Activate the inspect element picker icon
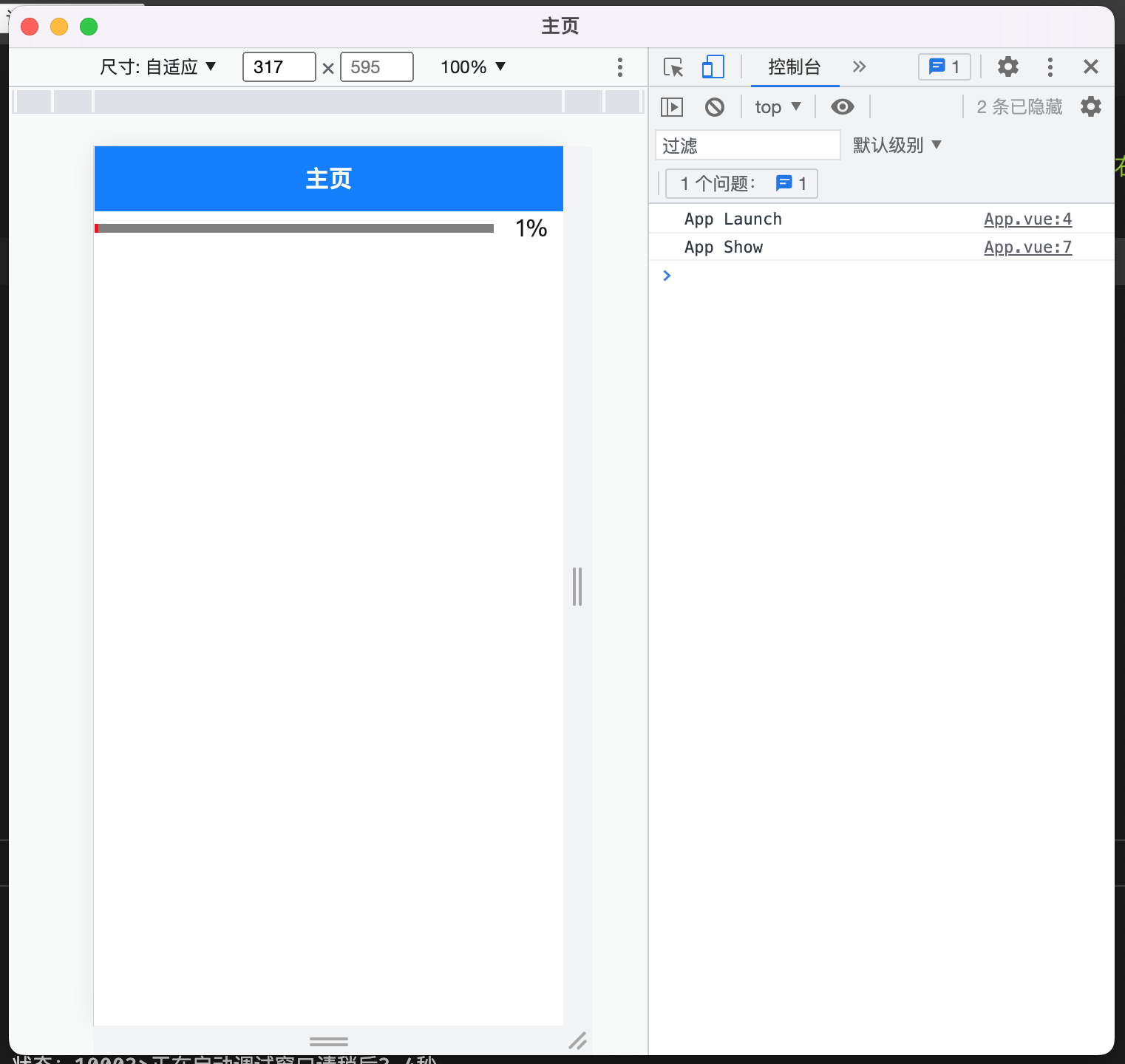The height and width of the screenshot is (1064, 1125). tap(673, 67)
